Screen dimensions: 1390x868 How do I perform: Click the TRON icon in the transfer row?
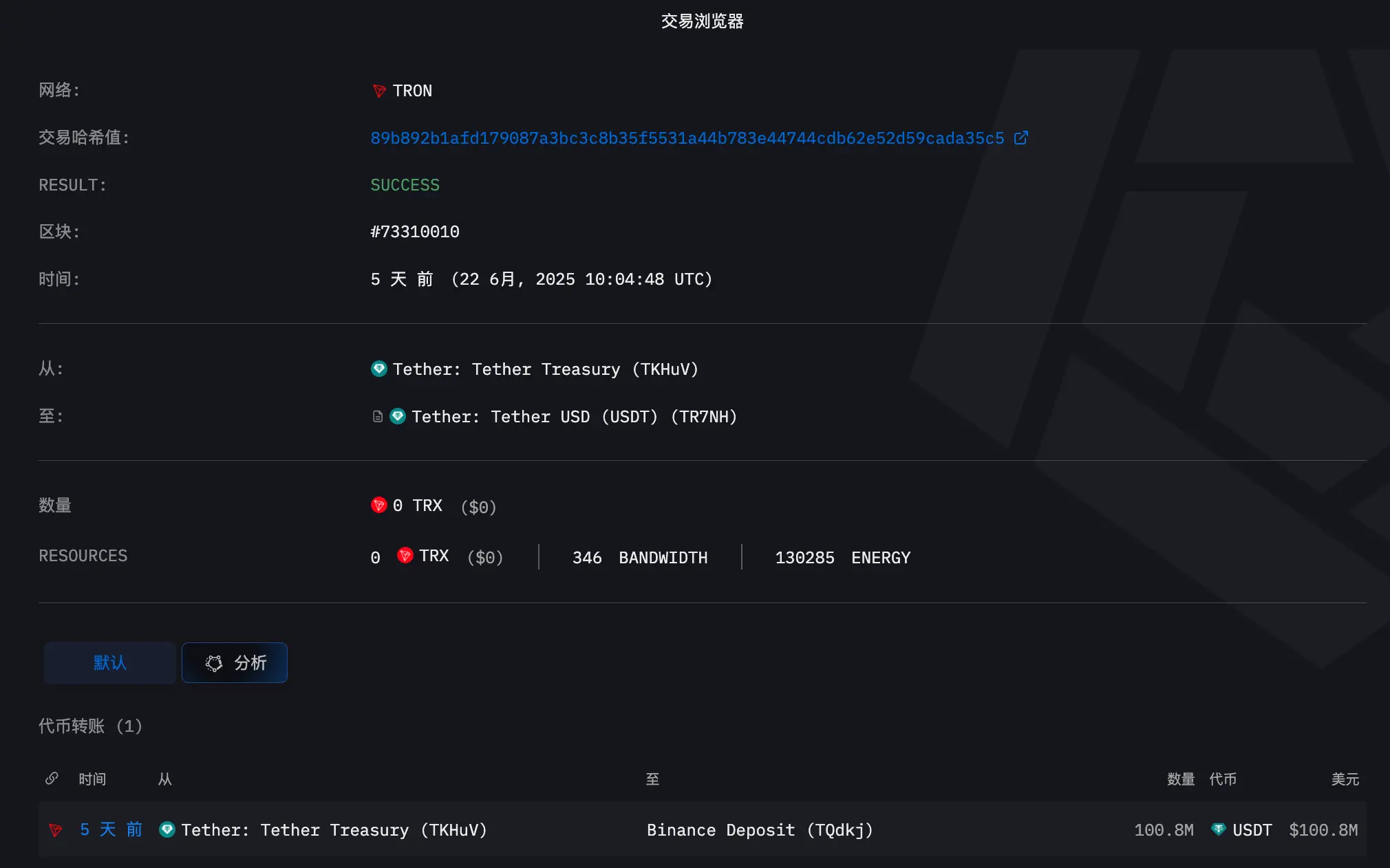(56, 830)
